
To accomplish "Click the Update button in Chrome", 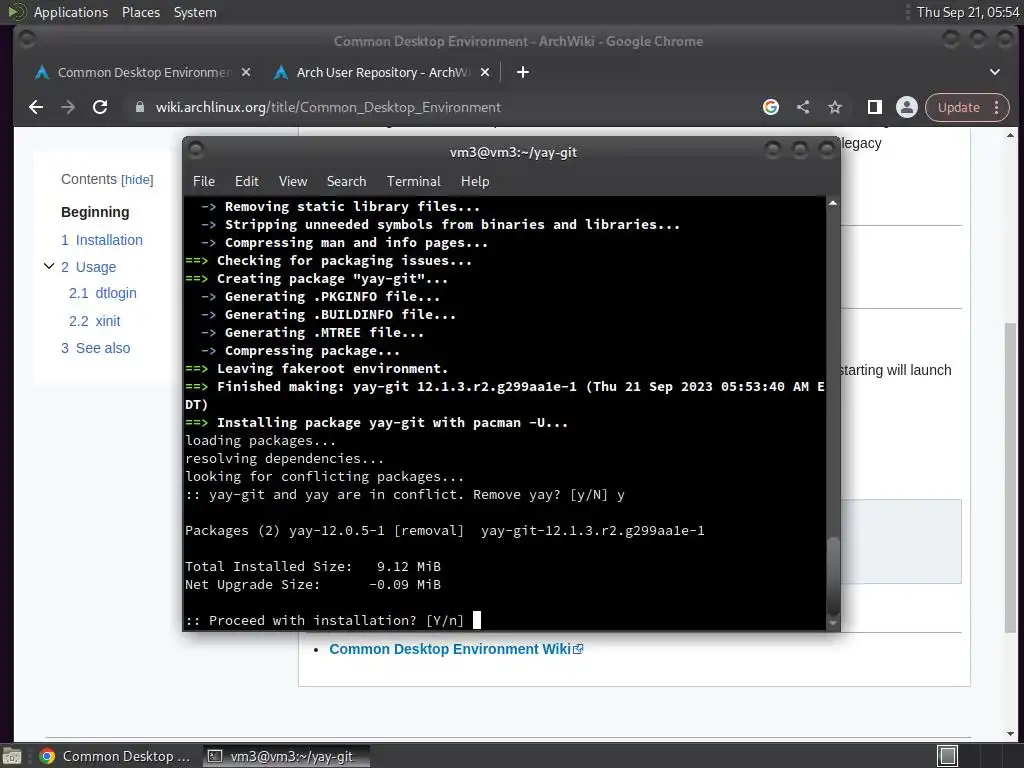I will 959,107.
